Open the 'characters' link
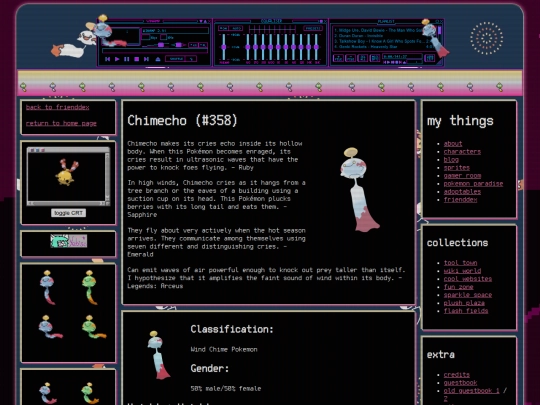The height and width of the screenshot is (405, 540). click(x=462, y=152)
